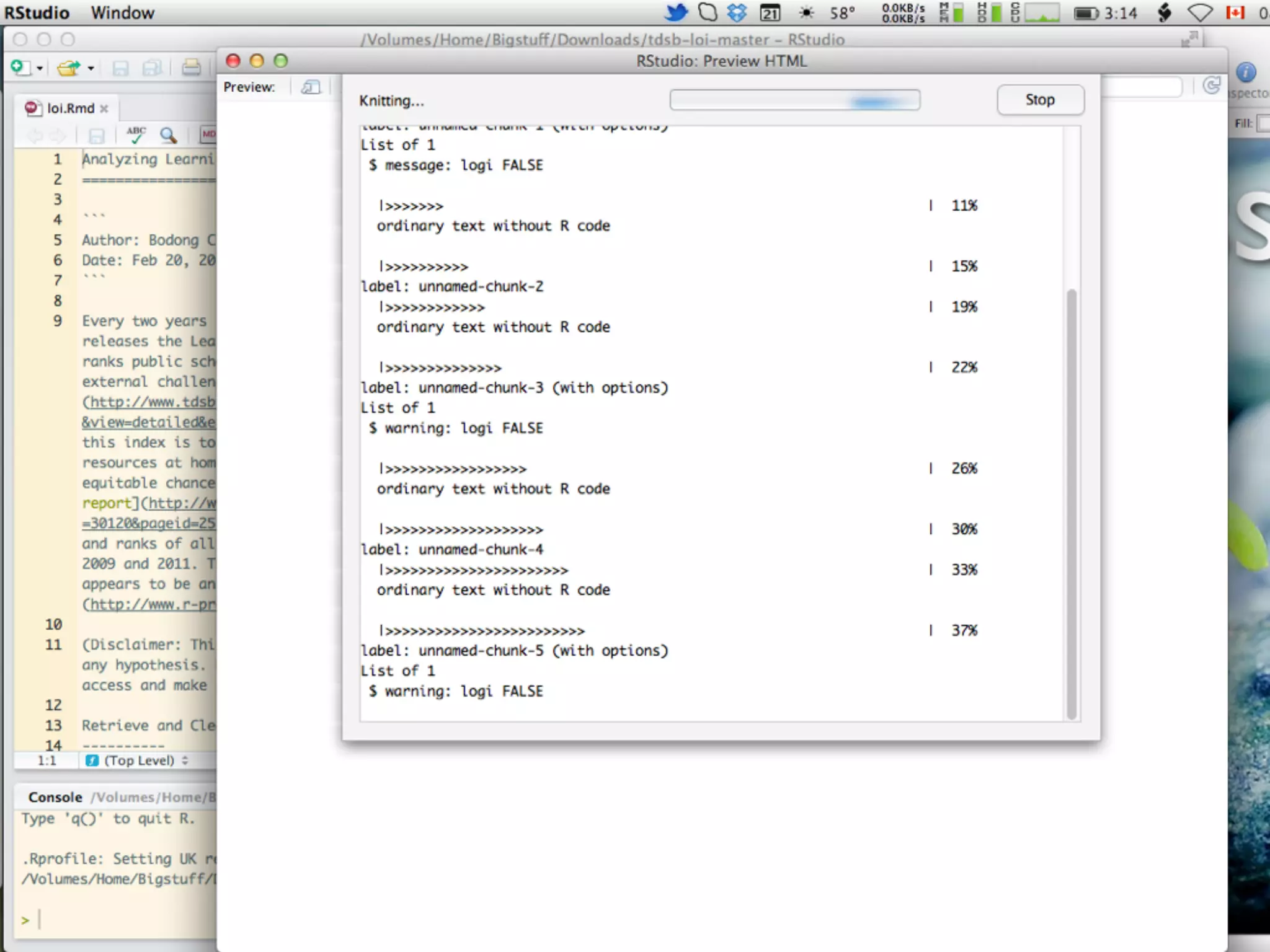The height and width of the screenshot is (952, 1270).
Task: Close the loi.Rmd tab
Action: point(104,108)
